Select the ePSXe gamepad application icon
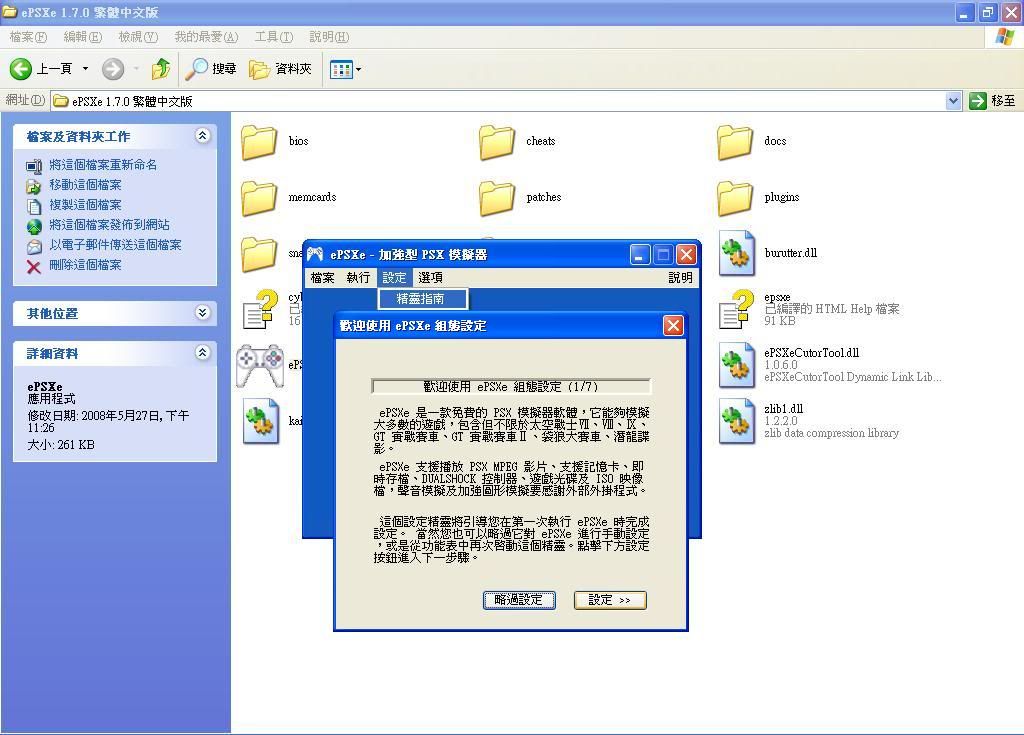The image size is (1024, 735). [x=259, y=365]
